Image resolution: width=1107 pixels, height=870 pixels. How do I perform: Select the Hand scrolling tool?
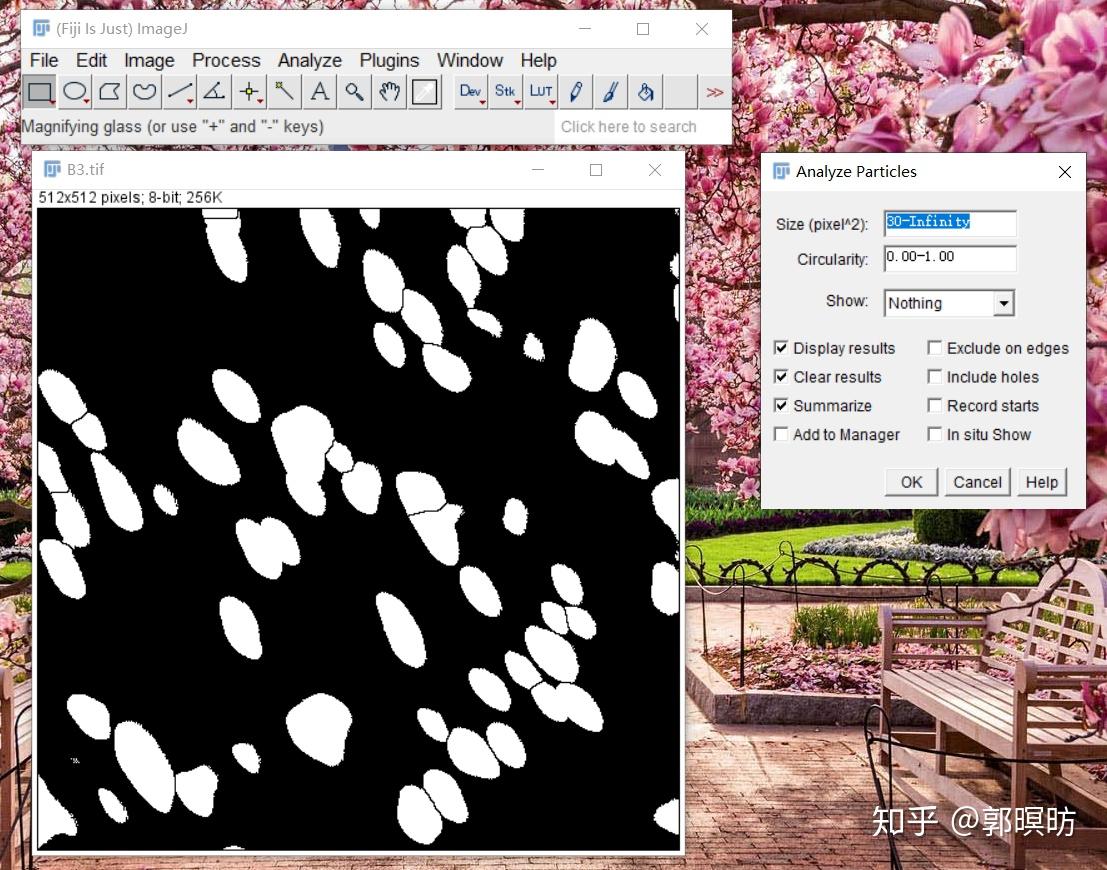(389, 91)
